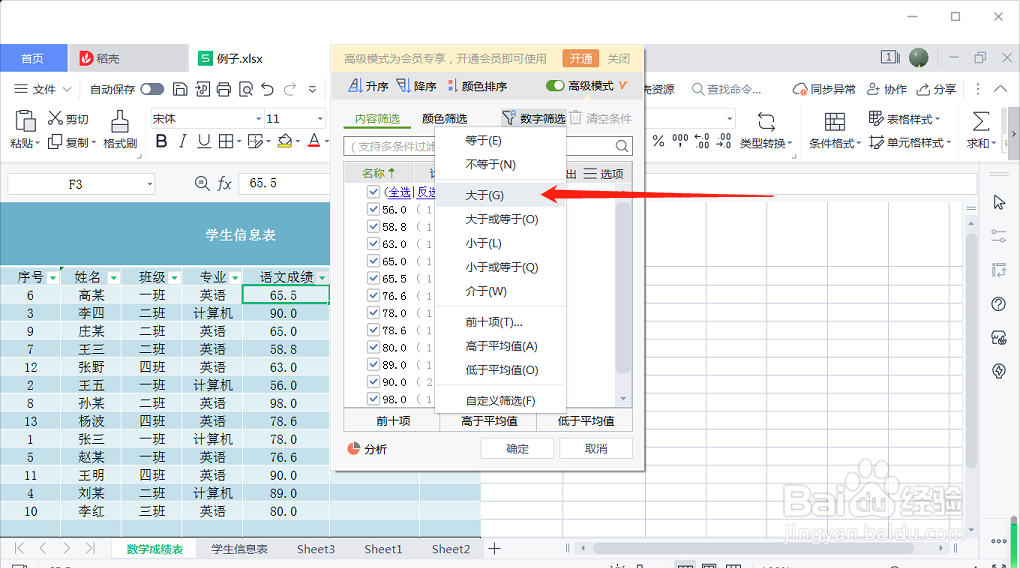Choose 大于(G) from number filter menu
This screenshot has height=568, width=1020.
[x=500, y=195]
